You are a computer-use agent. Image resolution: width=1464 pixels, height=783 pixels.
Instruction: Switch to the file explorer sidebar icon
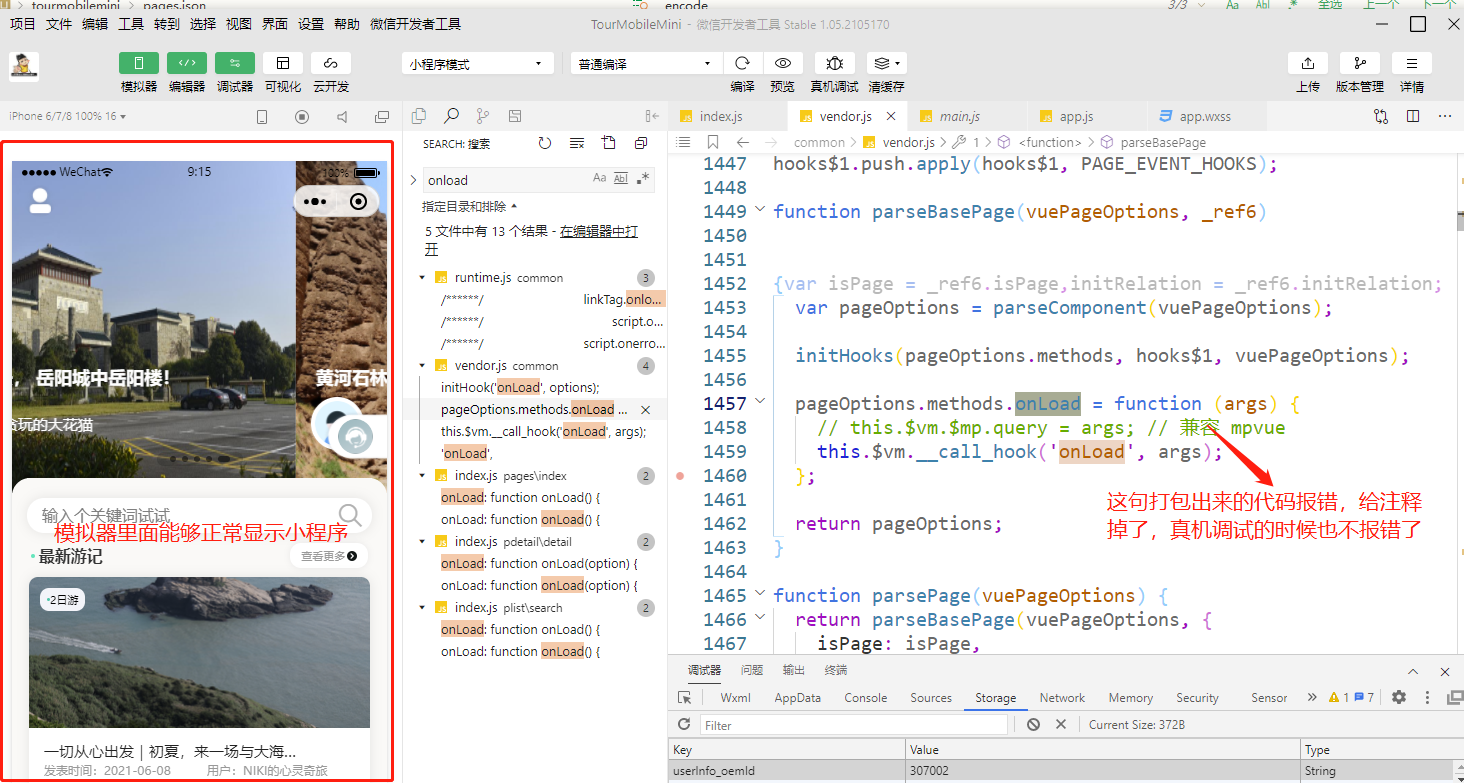point(419,116)
